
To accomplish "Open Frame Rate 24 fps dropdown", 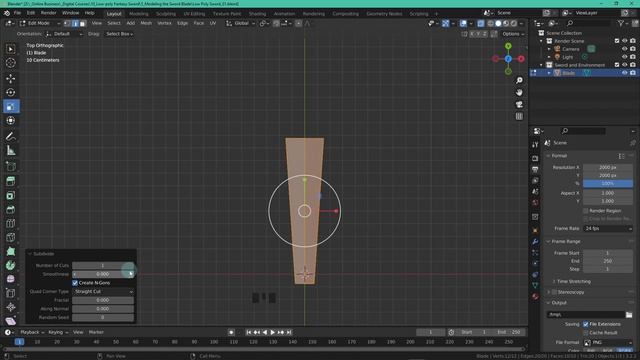I will pyautogui.click(x=608, y=229).
